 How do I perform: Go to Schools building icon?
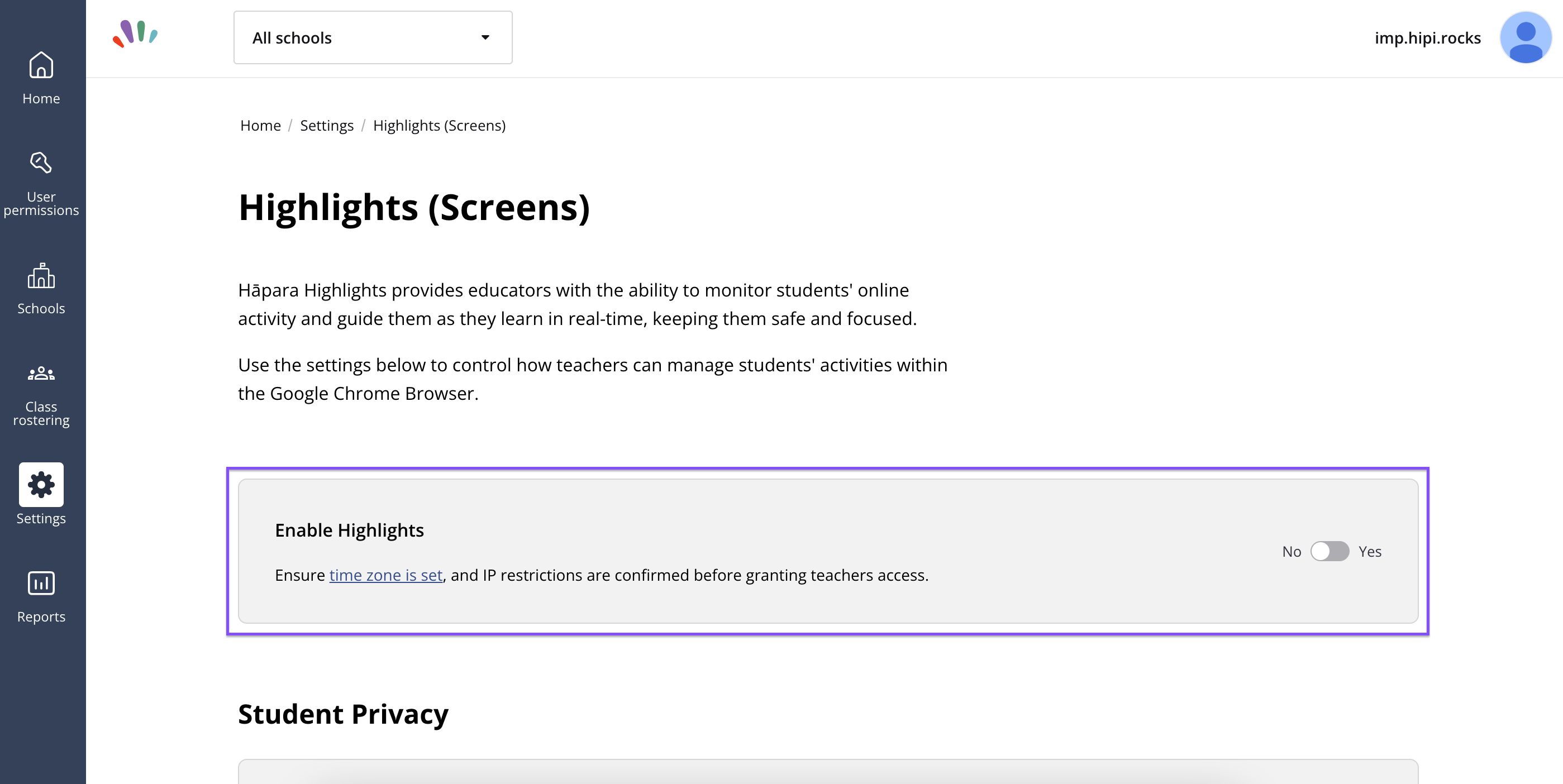tap(41, 276)
